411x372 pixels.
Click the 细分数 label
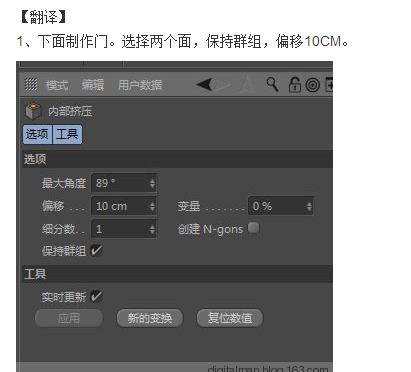click(58, 229)
